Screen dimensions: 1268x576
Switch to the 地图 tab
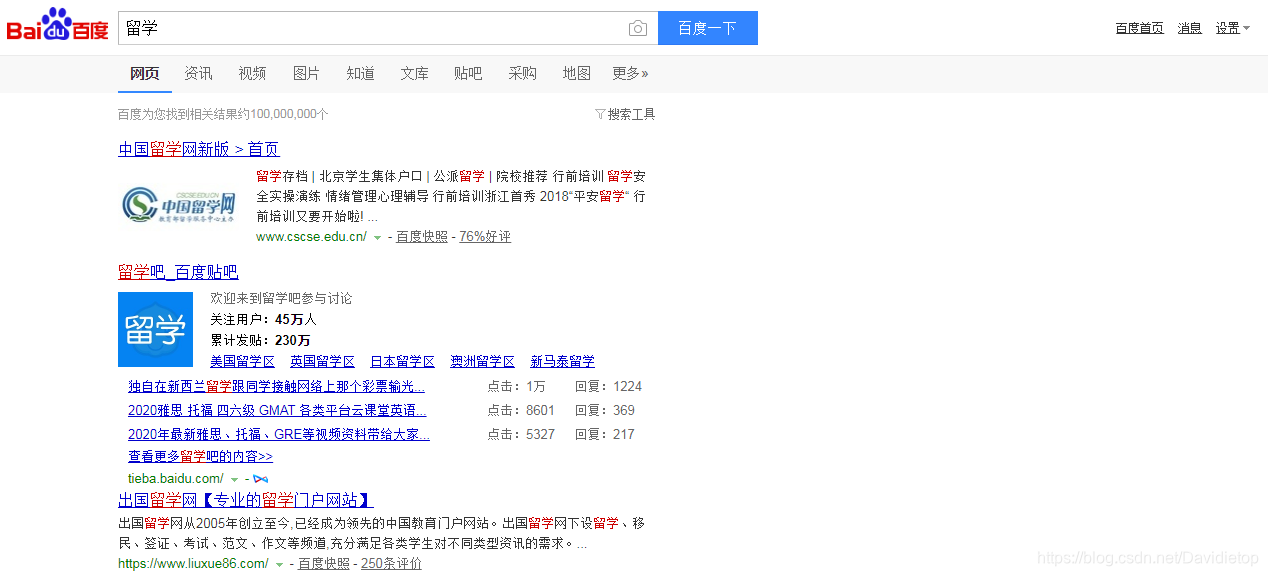(x=576, y=73)
